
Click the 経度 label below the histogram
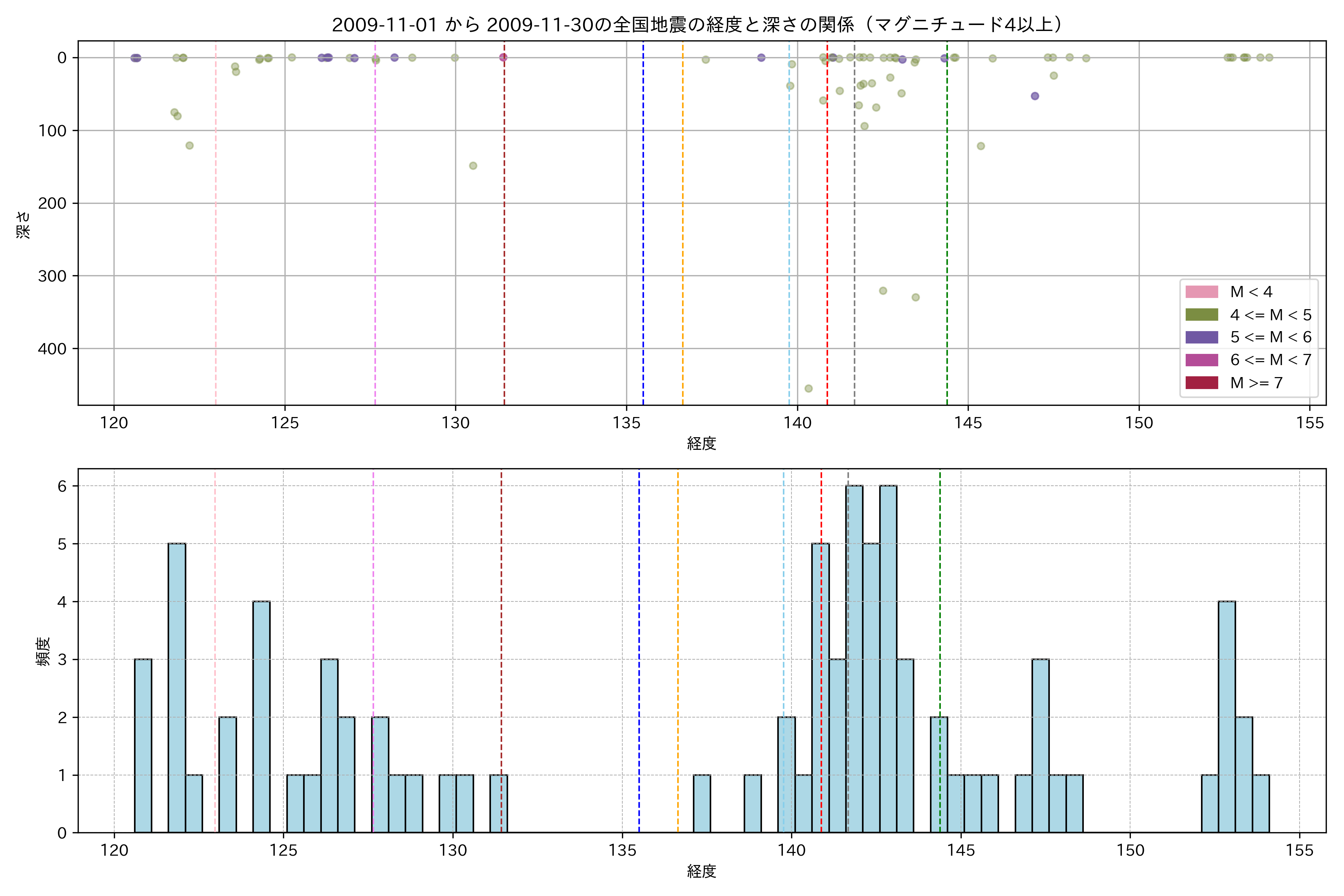coord(701,871)
